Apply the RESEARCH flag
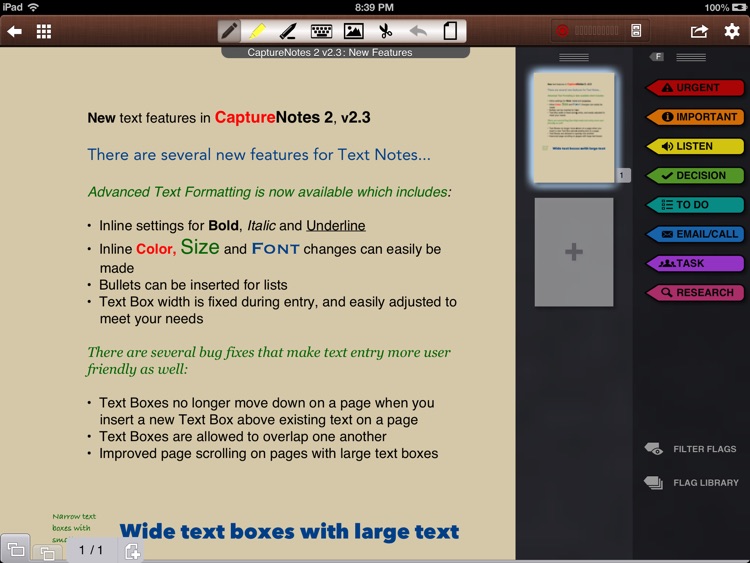 [695, 293]
